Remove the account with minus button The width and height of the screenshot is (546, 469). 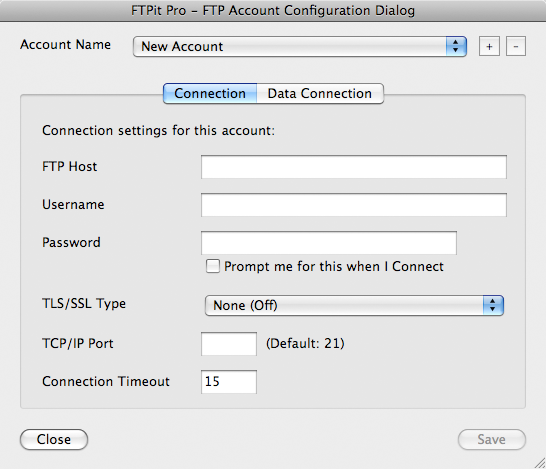coord(516,46)
